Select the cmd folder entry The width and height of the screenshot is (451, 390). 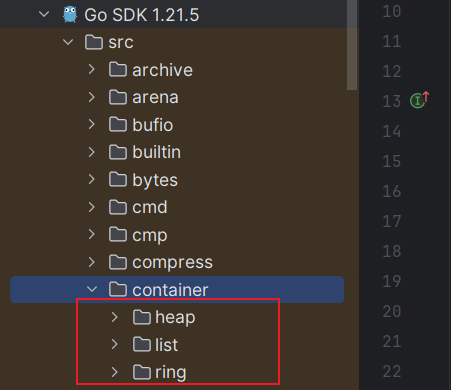177,207
